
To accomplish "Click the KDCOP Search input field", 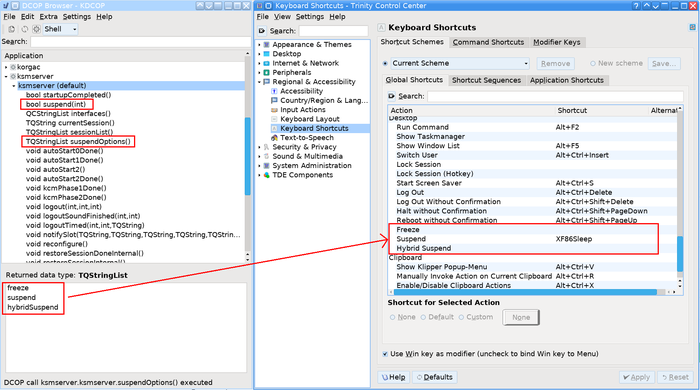I will pyautogui.click(x=141, y=41).
